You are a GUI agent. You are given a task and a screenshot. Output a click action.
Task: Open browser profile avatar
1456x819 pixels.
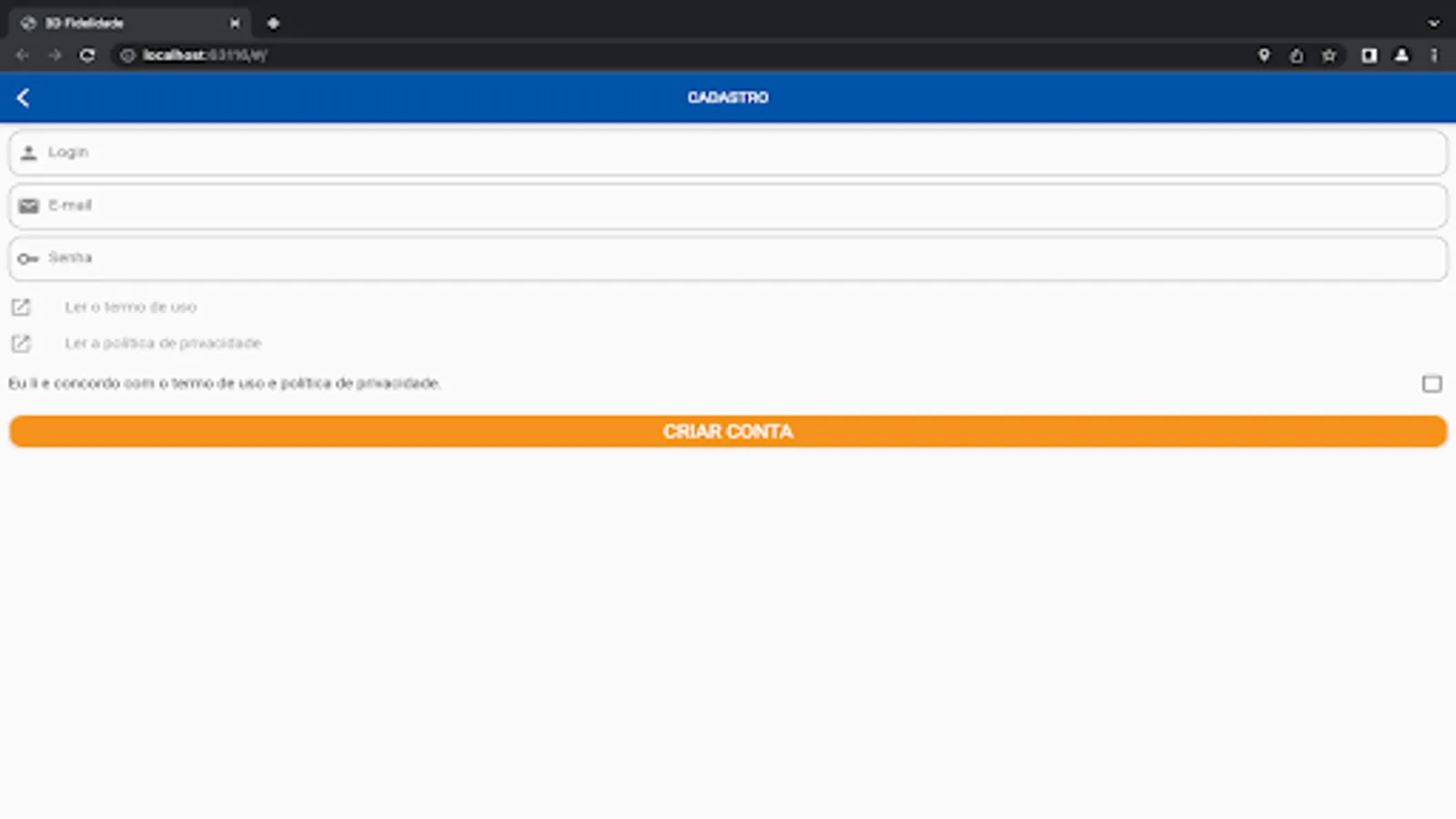tap(1401, 56)
